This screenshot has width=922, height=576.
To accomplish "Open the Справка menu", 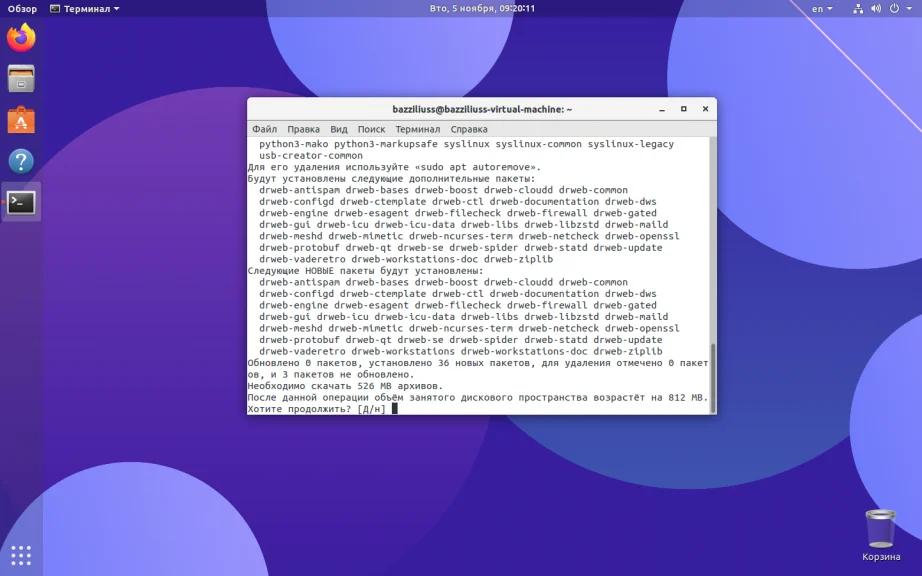I will pos(469,129).
